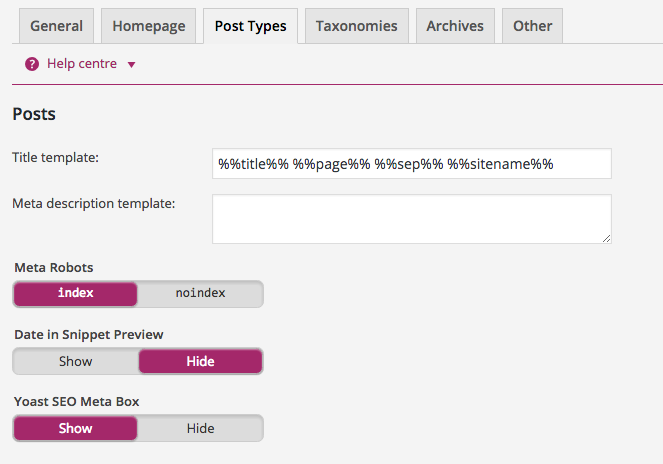Click the Help centre question mark icon
This screenshot has height=464, width=663.
32,64
